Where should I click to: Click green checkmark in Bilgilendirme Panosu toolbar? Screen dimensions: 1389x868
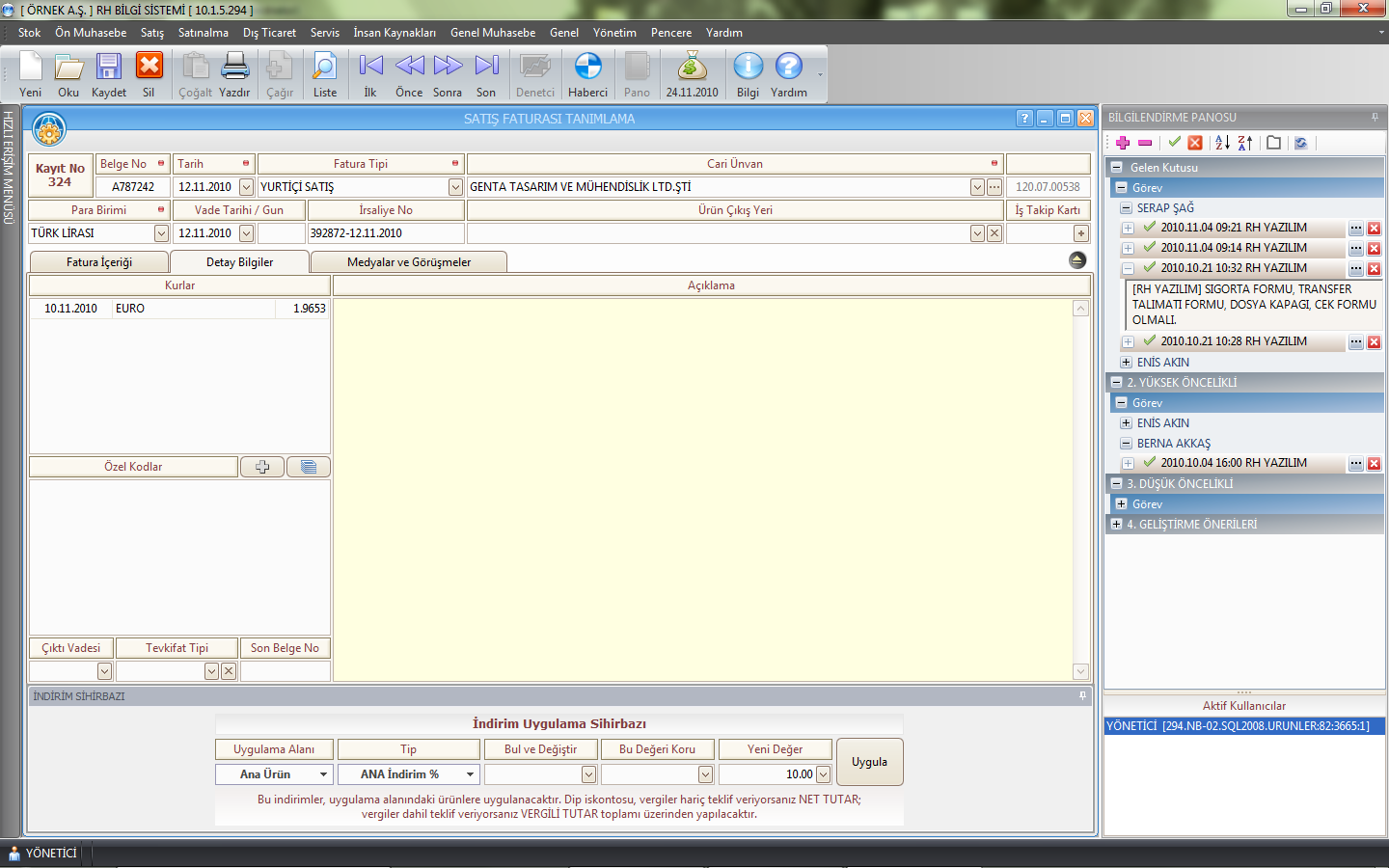point(1174,143)
